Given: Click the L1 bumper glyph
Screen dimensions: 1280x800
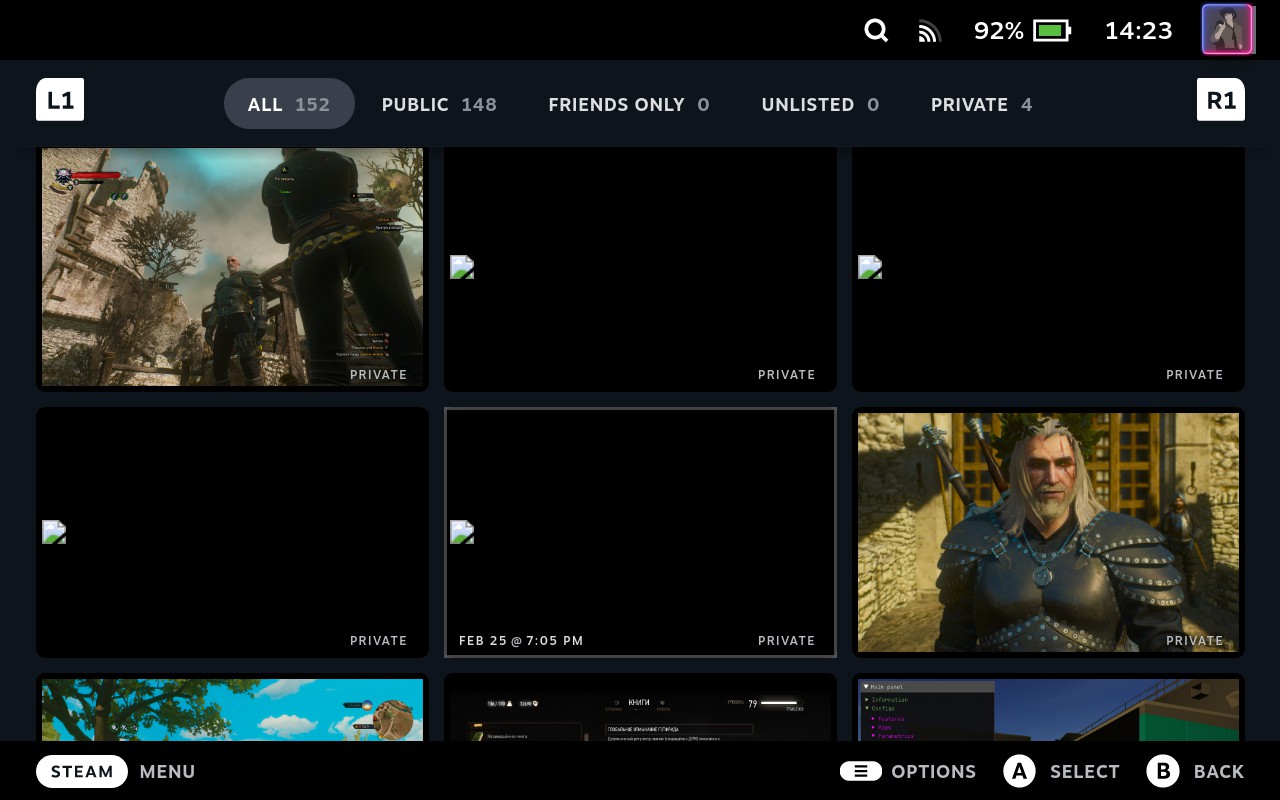Looking at the screenshot, I should pos(60,100).
